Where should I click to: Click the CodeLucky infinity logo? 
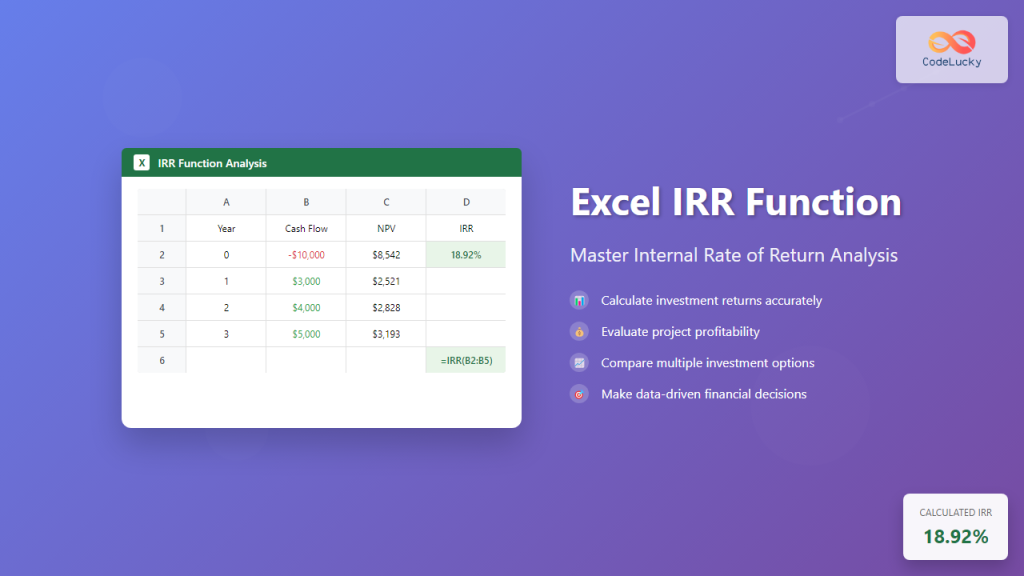(x=950, y=40)
